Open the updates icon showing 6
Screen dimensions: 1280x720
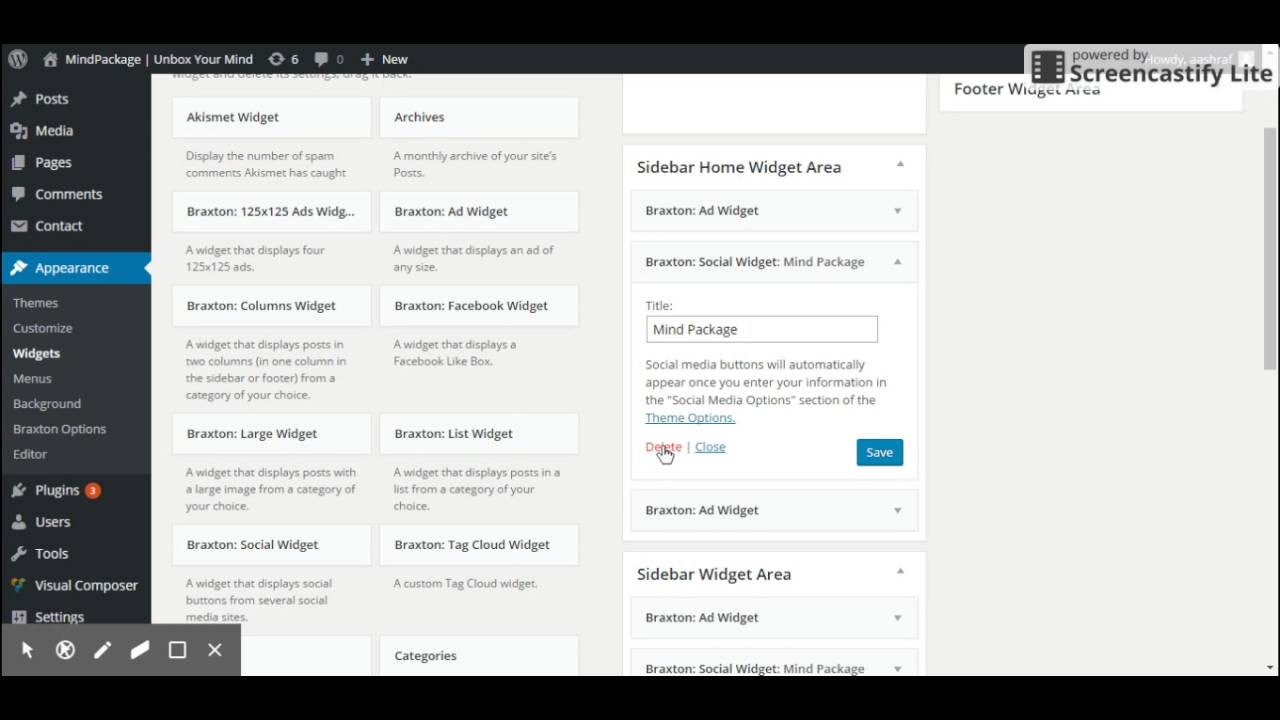point(276,59)
